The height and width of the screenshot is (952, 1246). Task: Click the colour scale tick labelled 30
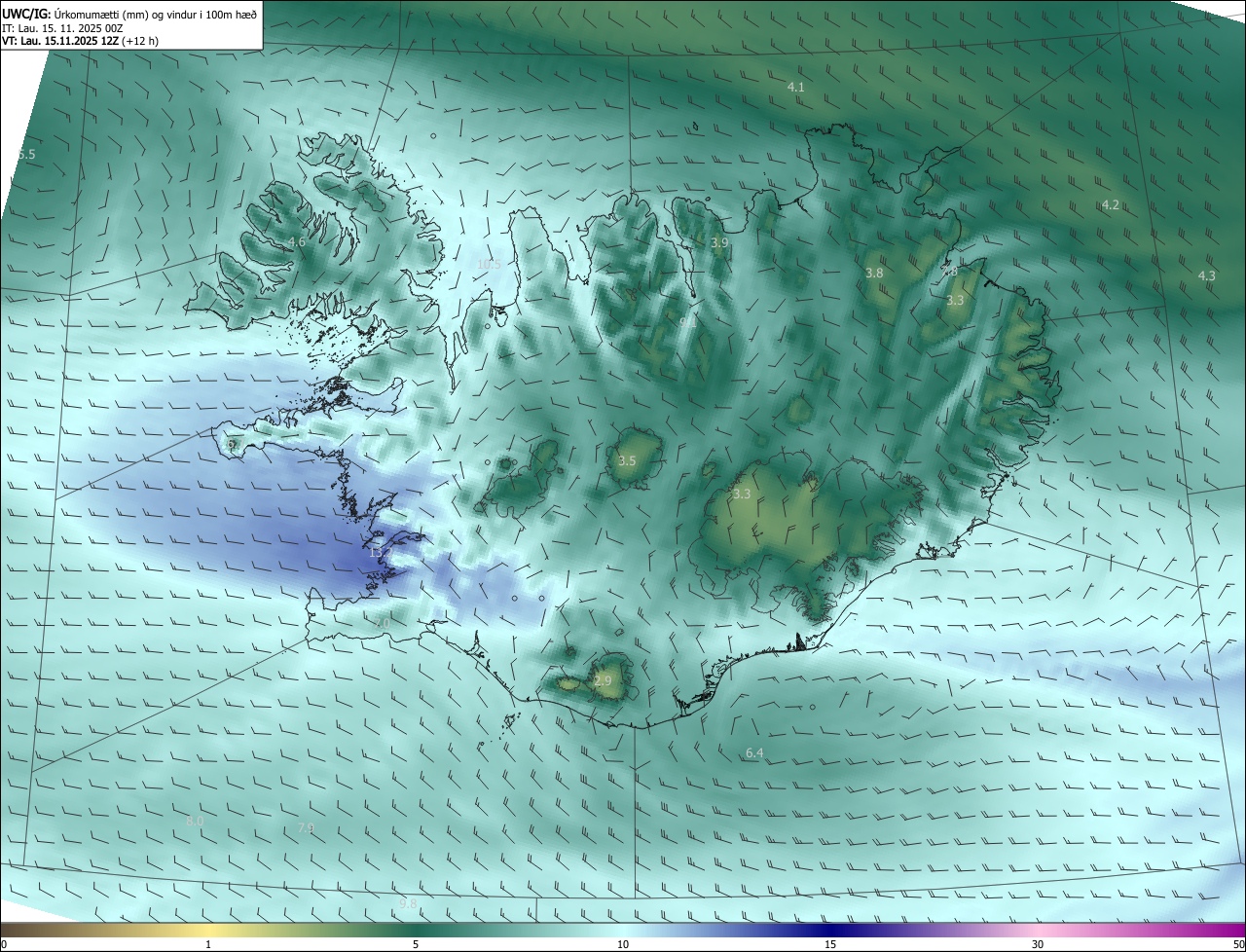click(1038, 944)
